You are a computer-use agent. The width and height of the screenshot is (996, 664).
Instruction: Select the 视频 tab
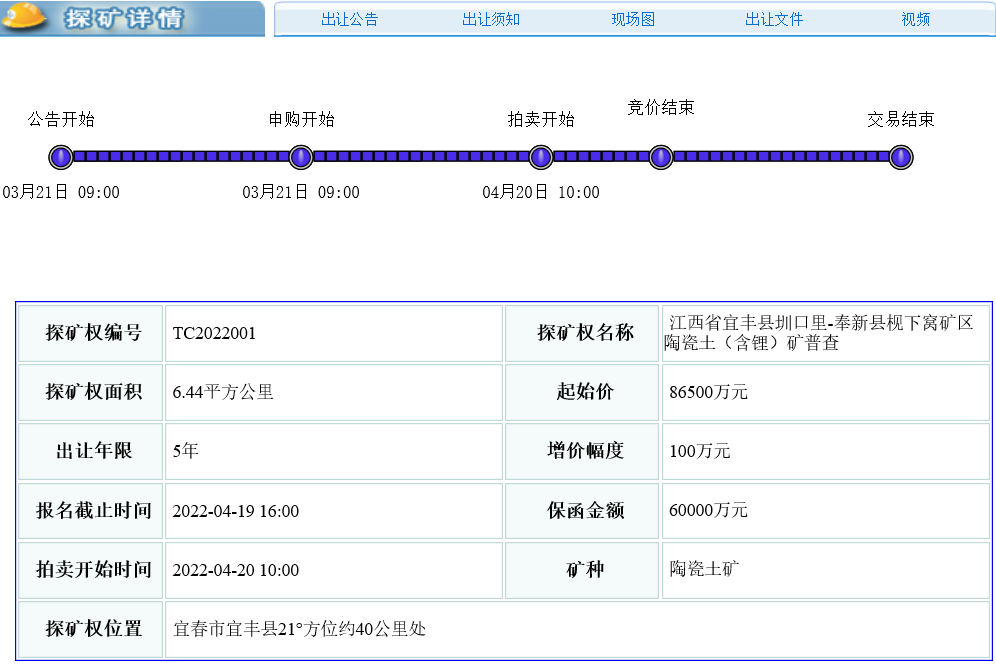click(915, 19)
